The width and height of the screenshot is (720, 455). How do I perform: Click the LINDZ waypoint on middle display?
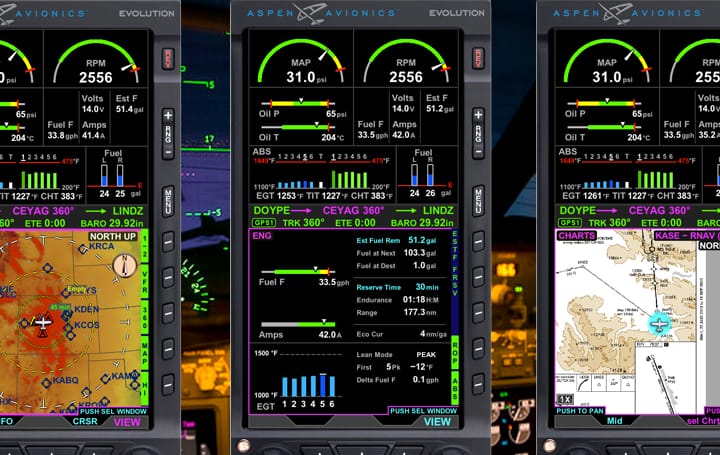[438, 210]
